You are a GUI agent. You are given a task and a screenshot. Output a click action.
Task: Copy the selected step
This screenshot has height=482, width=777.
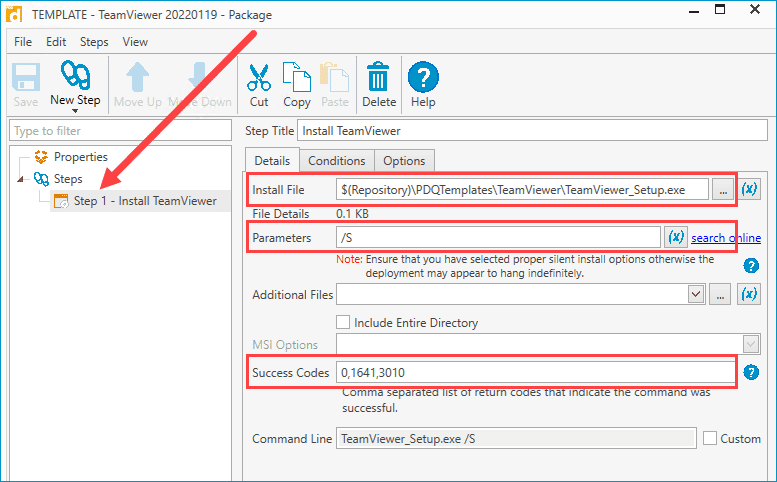[296, 85]
